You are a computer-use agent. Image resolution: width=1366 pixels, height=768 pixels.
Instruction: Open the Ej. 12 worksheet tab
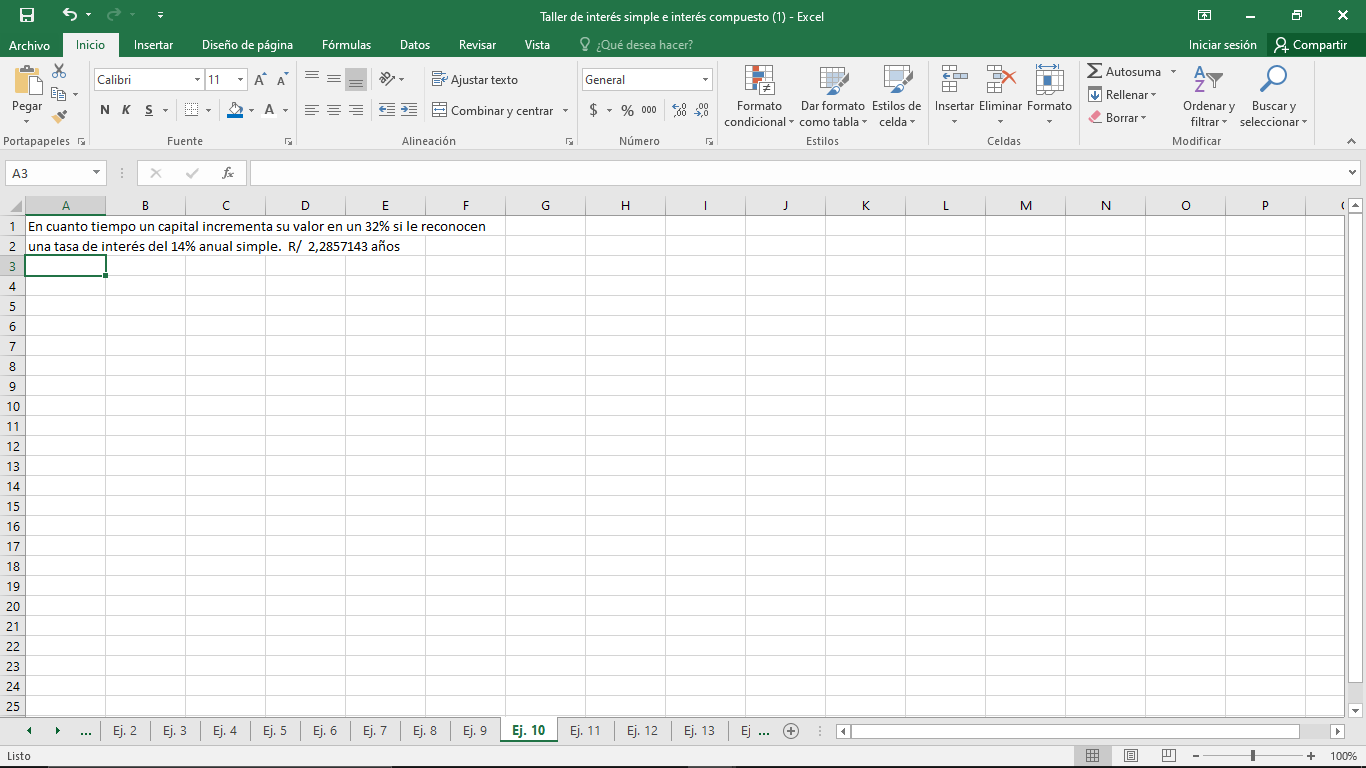pyautogui.click(x=641, y=730)
